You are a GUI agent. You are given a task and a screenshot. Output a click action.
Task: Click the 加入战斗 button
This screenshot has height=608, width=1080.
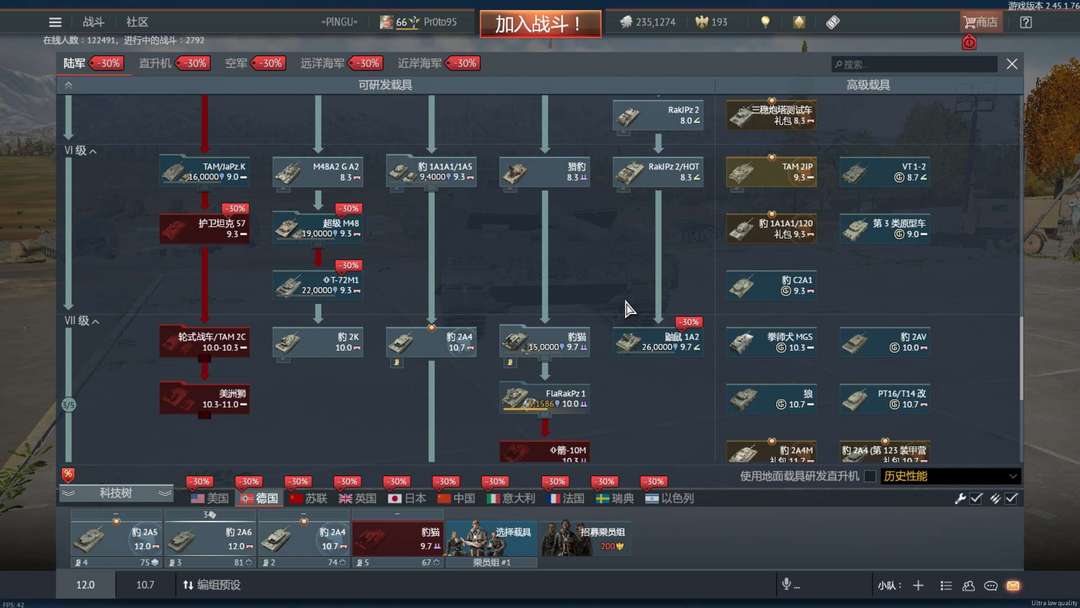(540, 24)
